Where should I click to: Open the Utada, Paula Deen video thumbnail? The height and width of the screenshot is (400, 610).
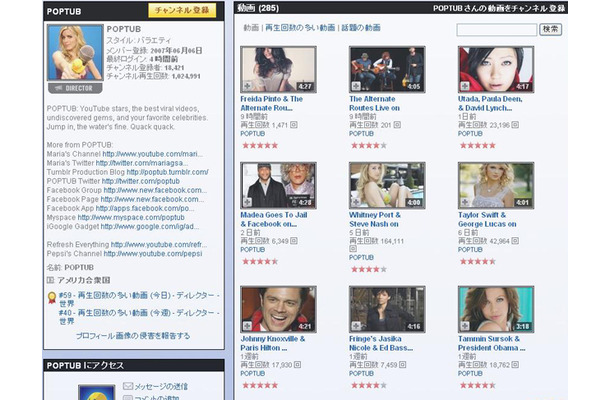pos(496,69)
